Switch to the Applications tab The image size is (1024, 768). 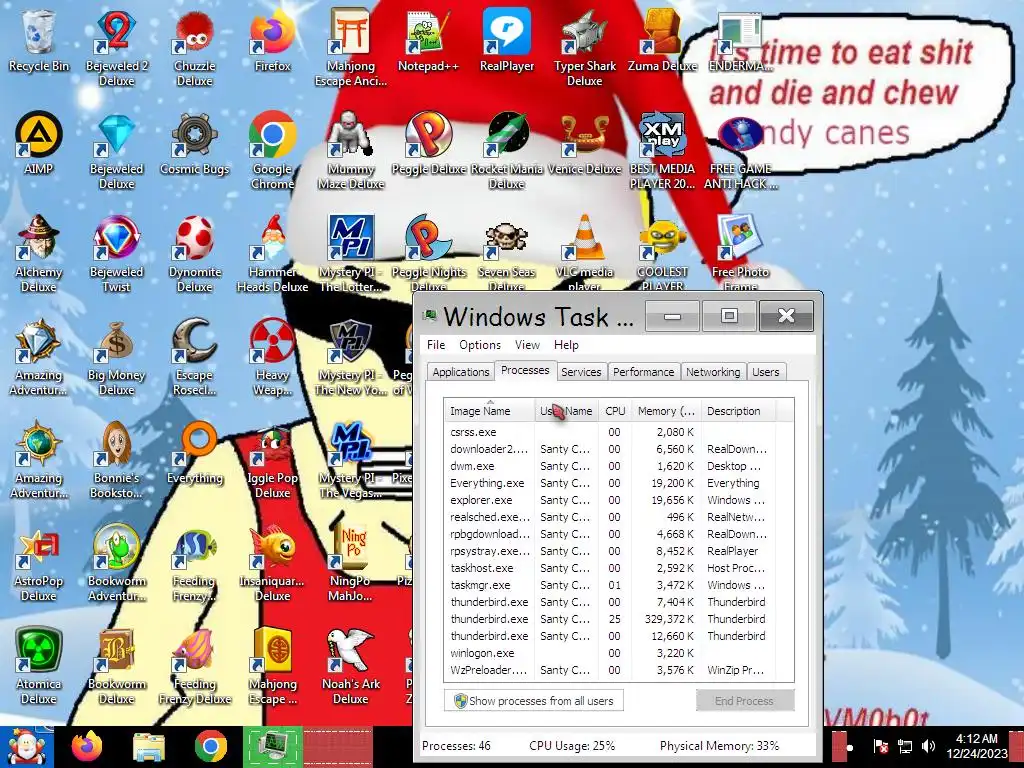pyautogui.click(x=460, y=372)
